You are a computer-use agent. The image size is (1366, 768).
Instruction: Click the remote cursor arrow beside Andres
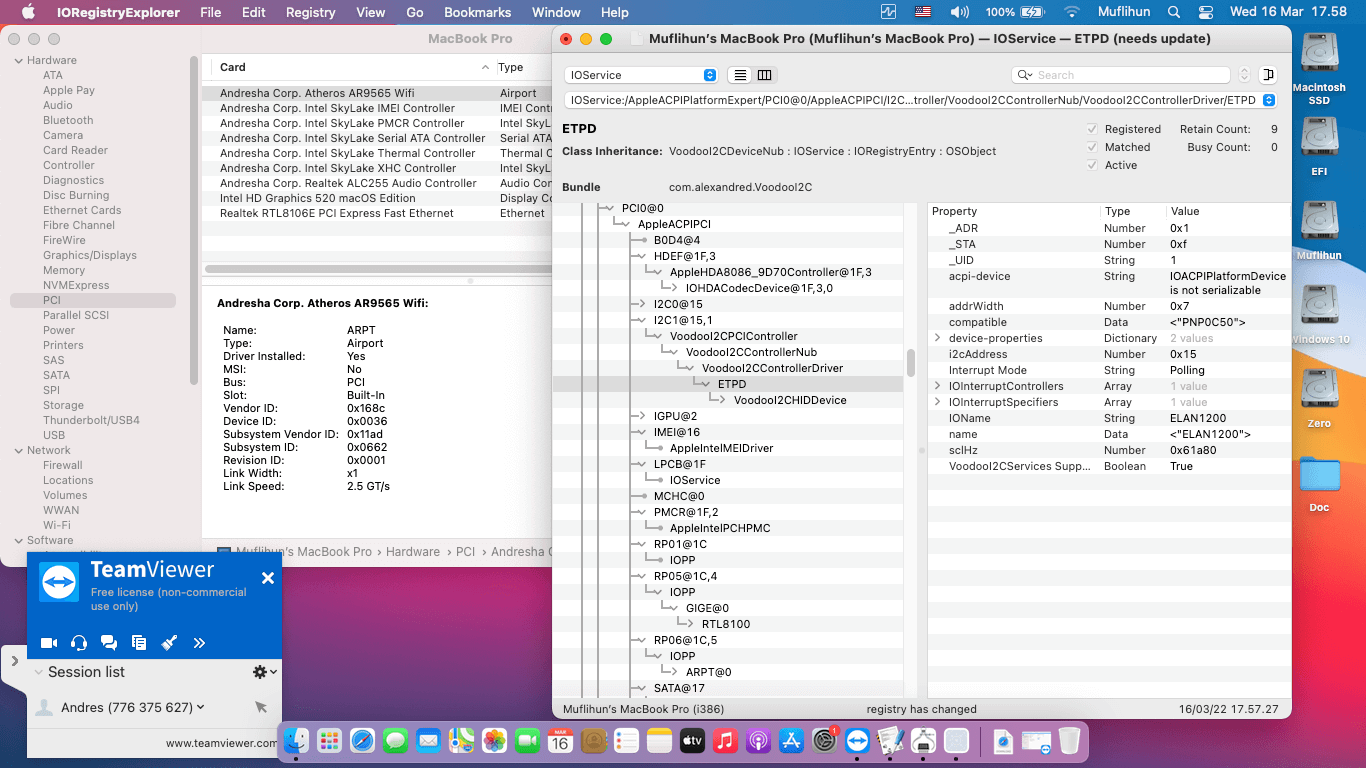261,707
